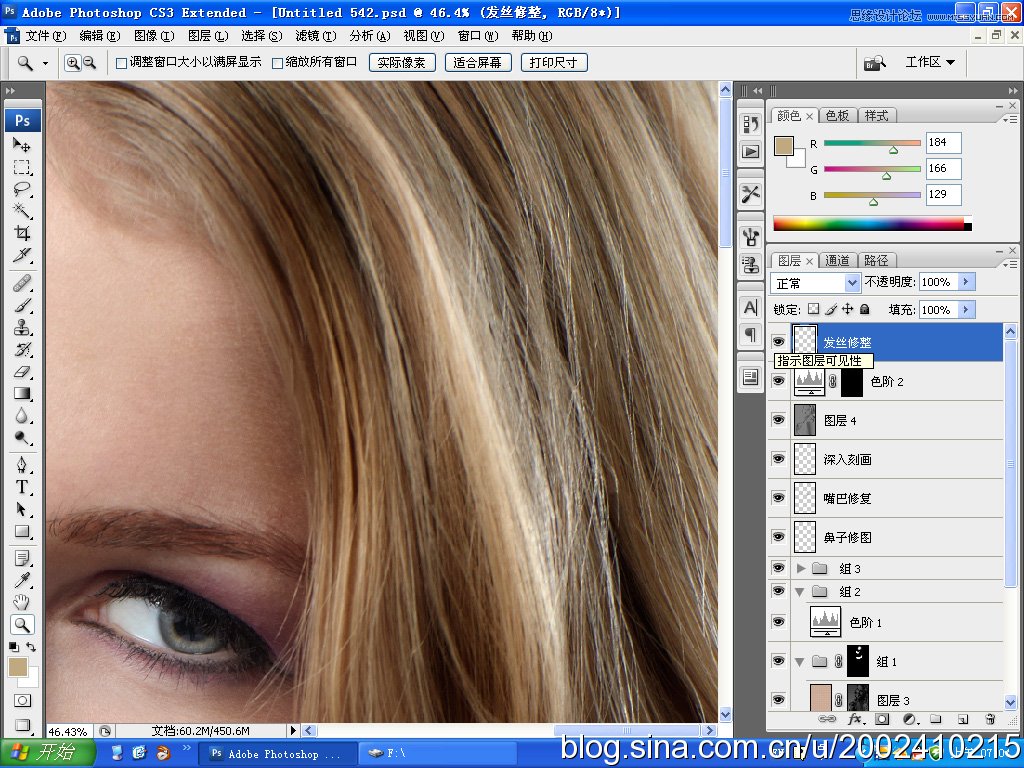Select the Rectangular Marquee tool
1024x768 pixels.
(x=22, y=167)
